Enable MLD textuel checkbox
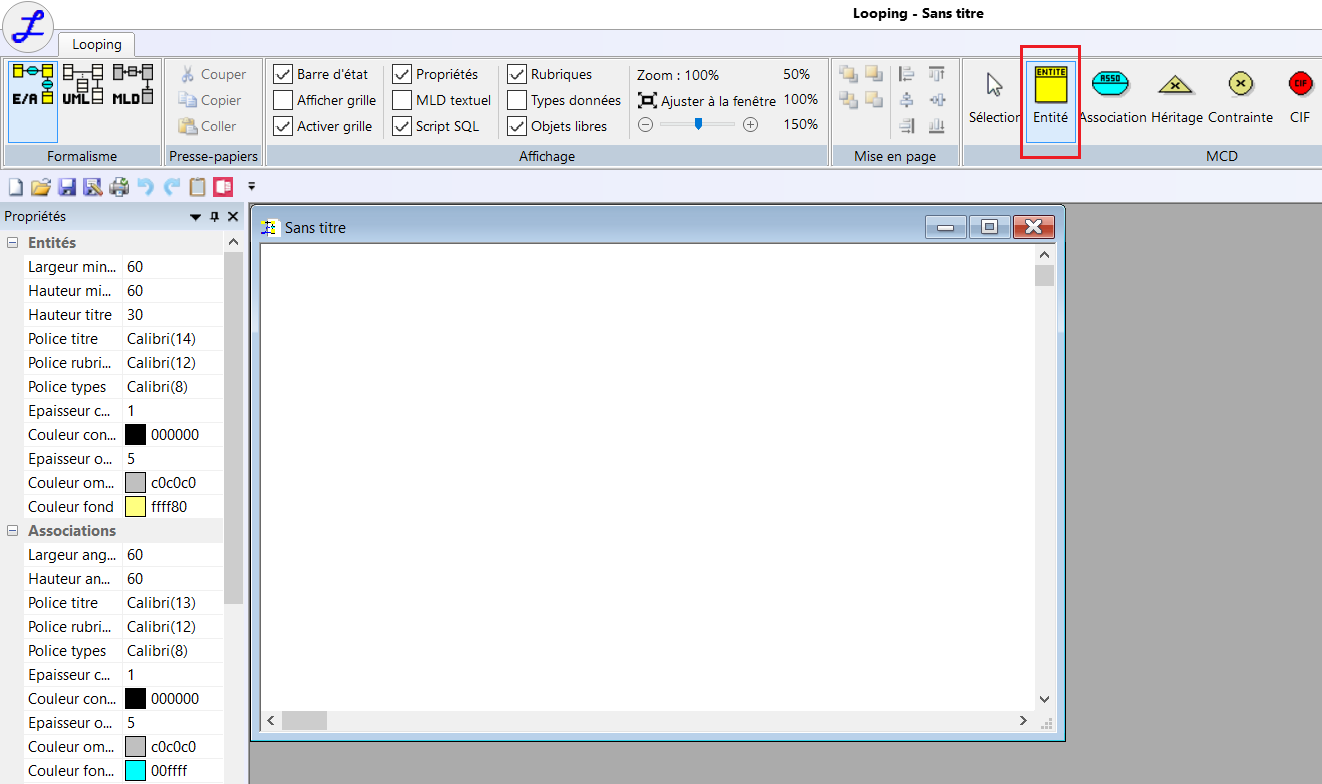This screenshot has width=1322, height=784. 402,100
